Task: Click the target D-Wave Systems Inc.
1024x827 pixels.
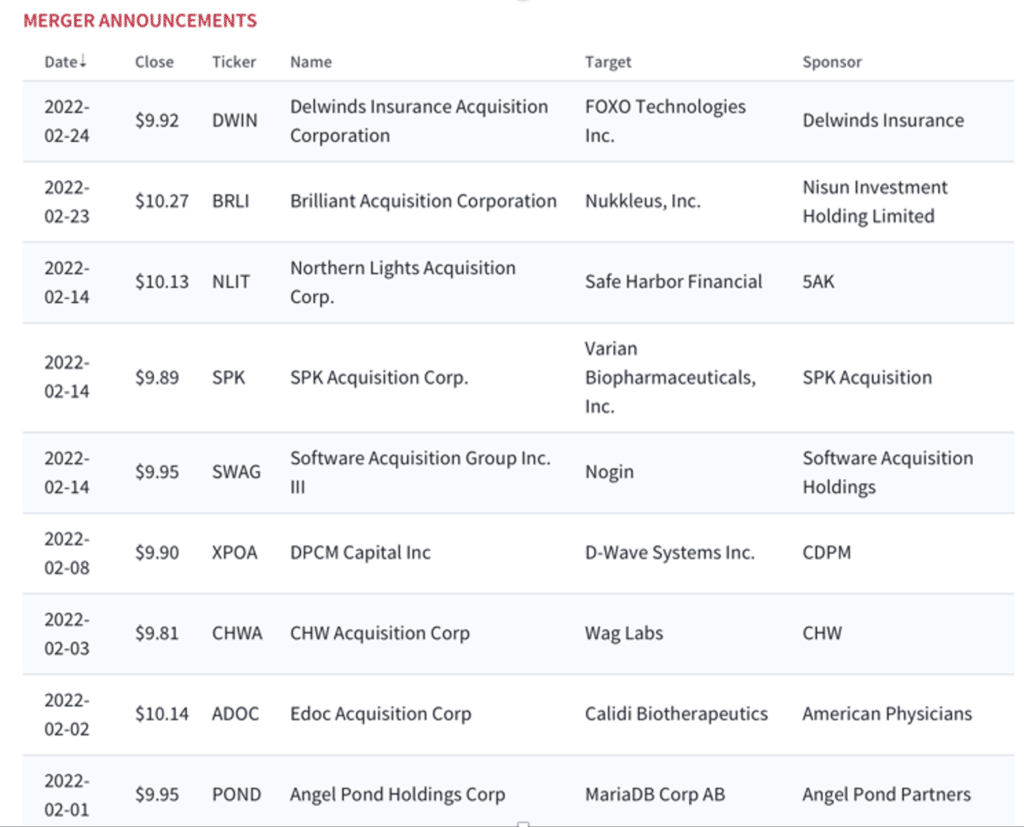Action: [x=669, y=553]
